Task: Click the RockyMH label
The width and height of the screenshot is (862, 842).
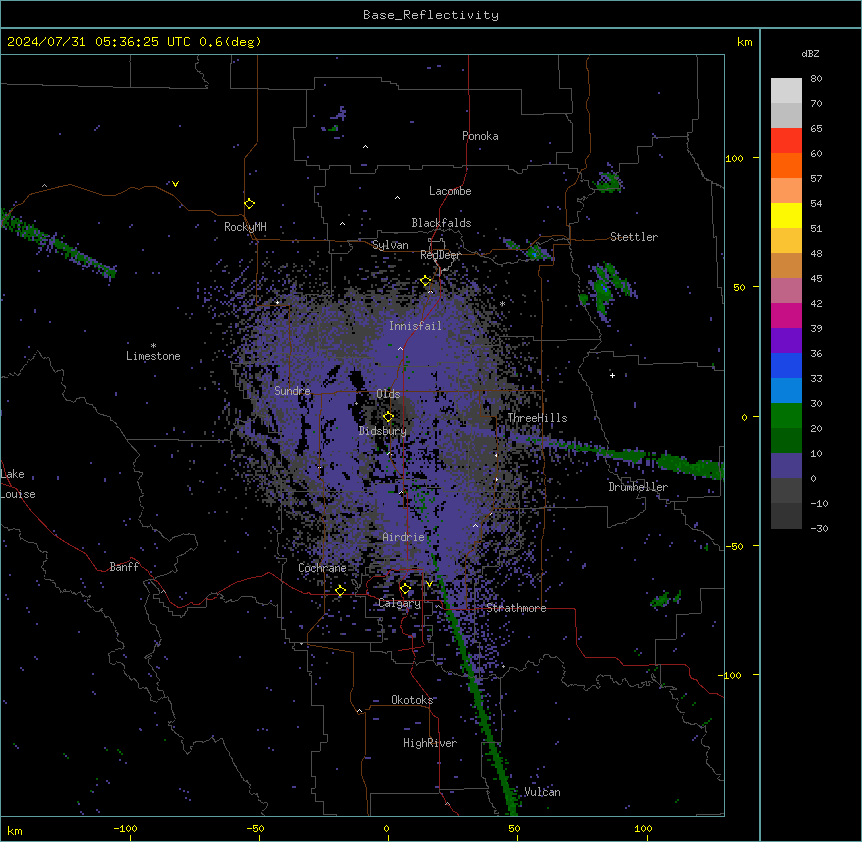Action: coord(245,227)
